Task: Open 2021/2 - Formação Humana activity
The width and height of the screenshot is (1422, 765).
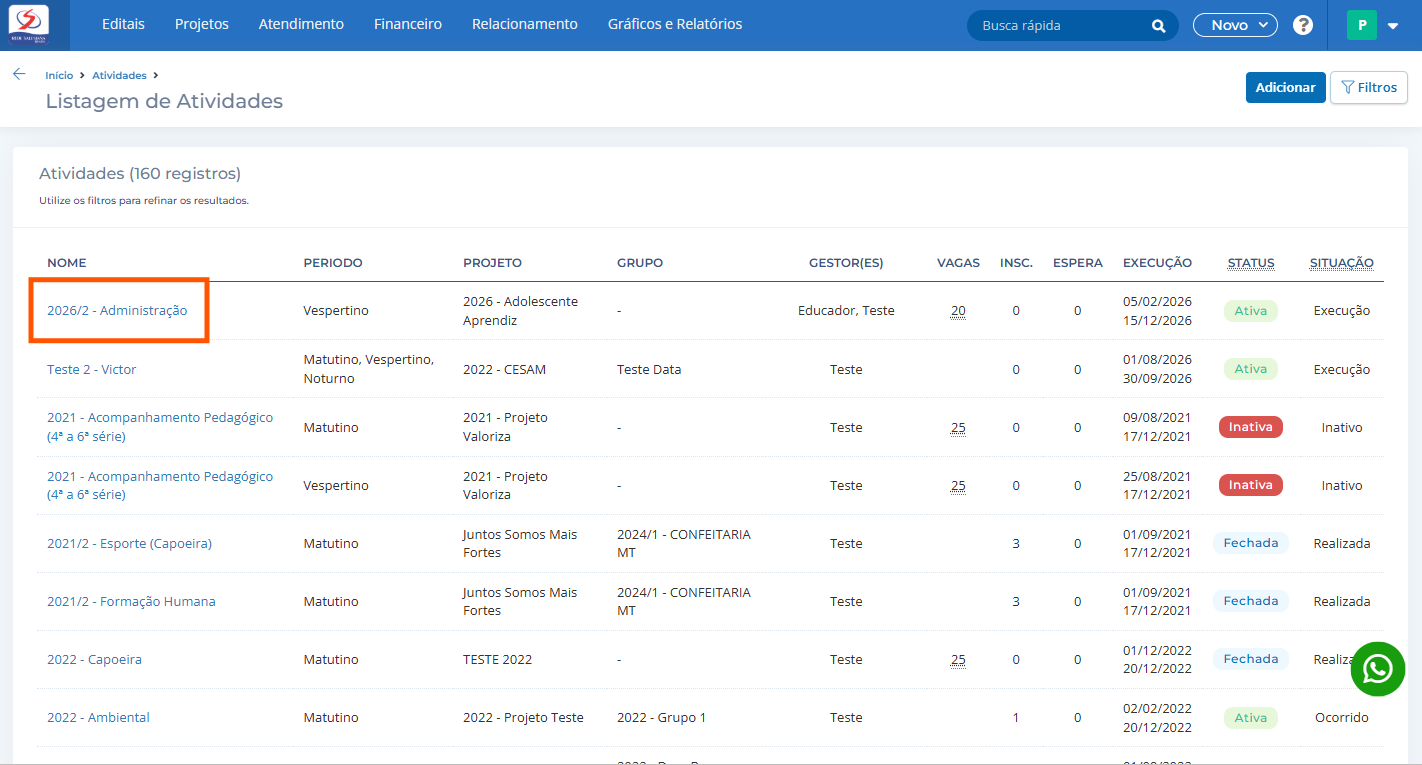Action: [131, 602]
